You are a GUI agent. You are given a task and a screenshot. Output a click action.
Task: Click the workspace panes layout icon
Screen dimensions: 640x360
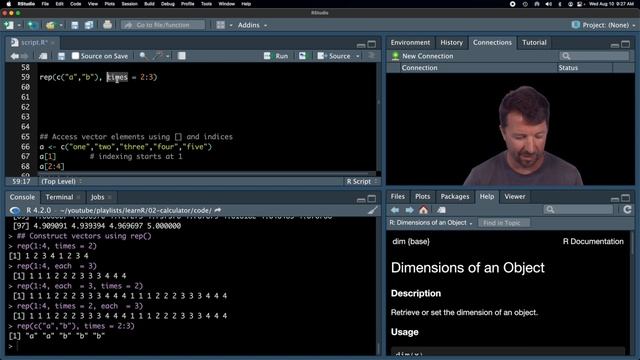click(220, 25)
